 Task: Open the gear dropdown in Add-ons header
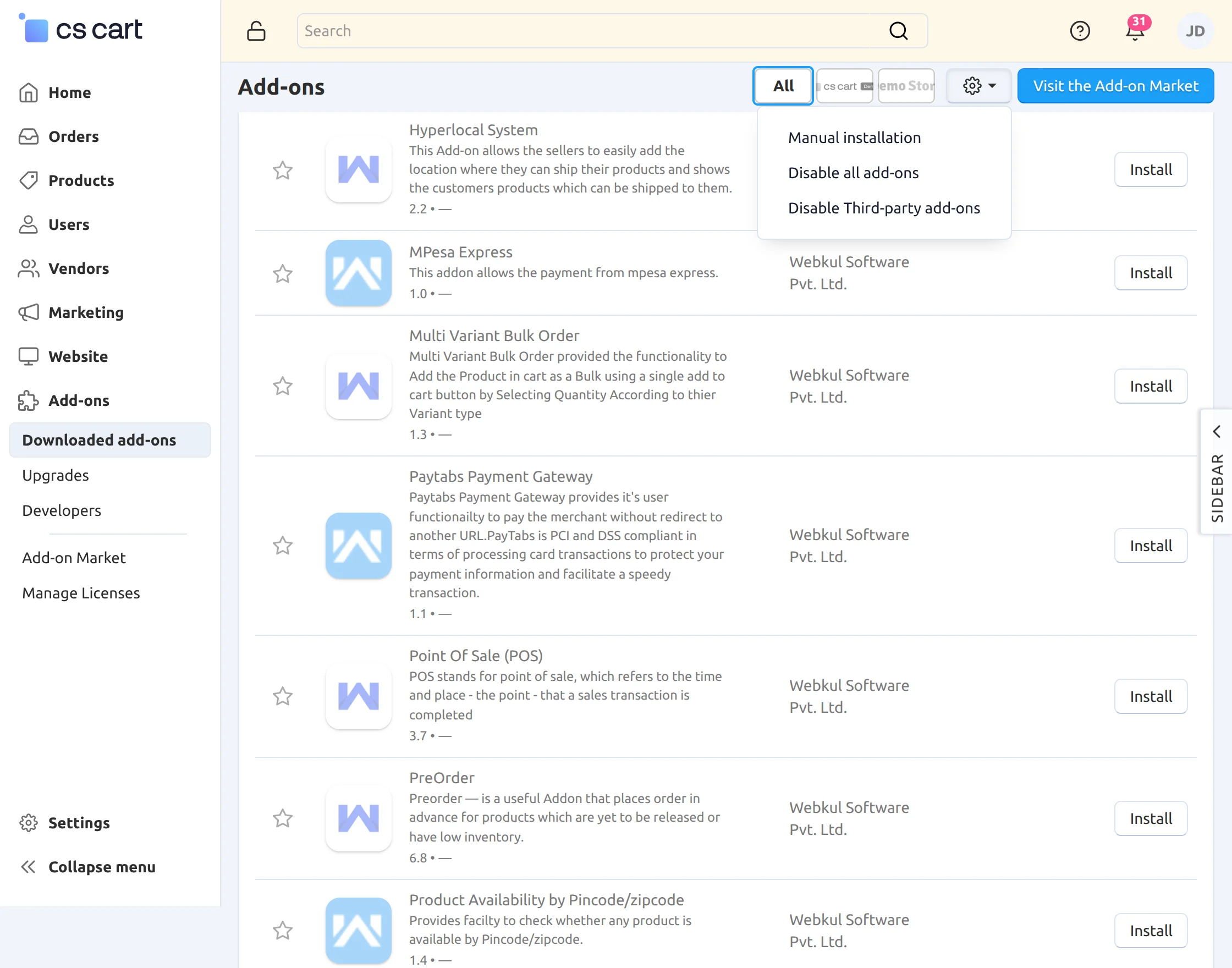point(978,86)
